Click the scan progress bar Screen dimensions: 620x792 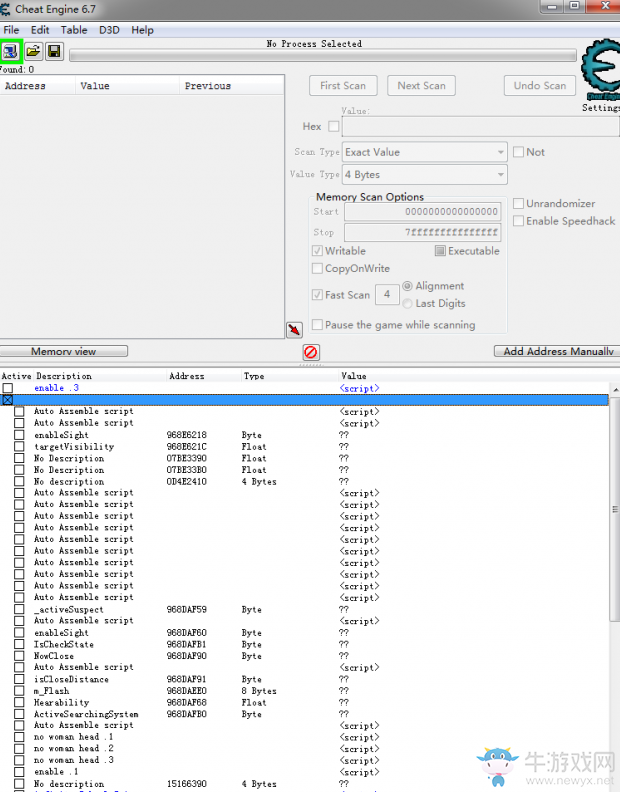(x=323, y=55)
